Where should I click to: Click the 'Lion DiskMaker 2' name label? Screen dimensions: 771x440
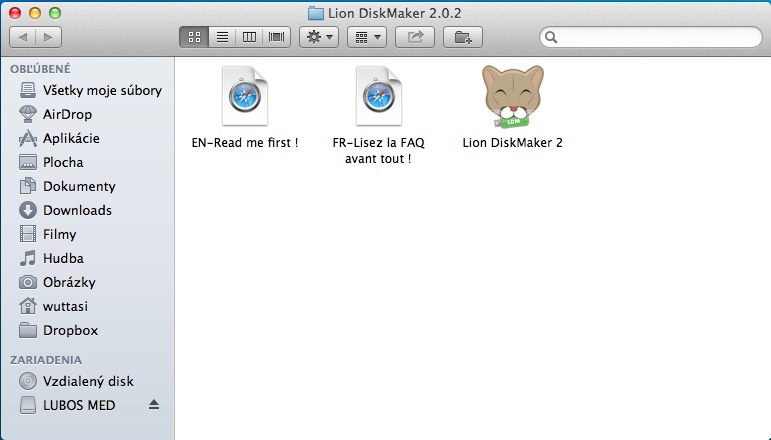pos(512,143)
